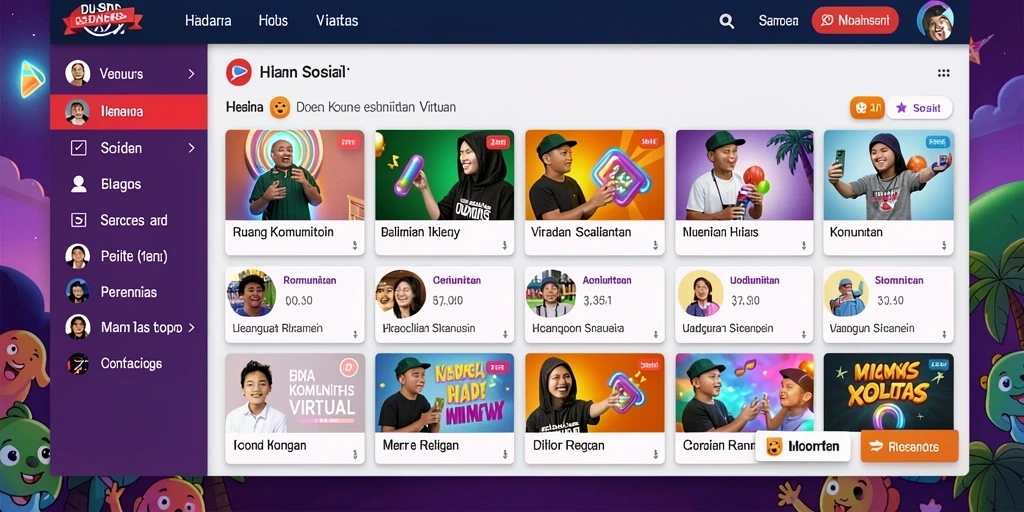The width and height of the screenshot is (1024, 512).
Task: Click the Sosiit star button
Action: coord(919,108)
